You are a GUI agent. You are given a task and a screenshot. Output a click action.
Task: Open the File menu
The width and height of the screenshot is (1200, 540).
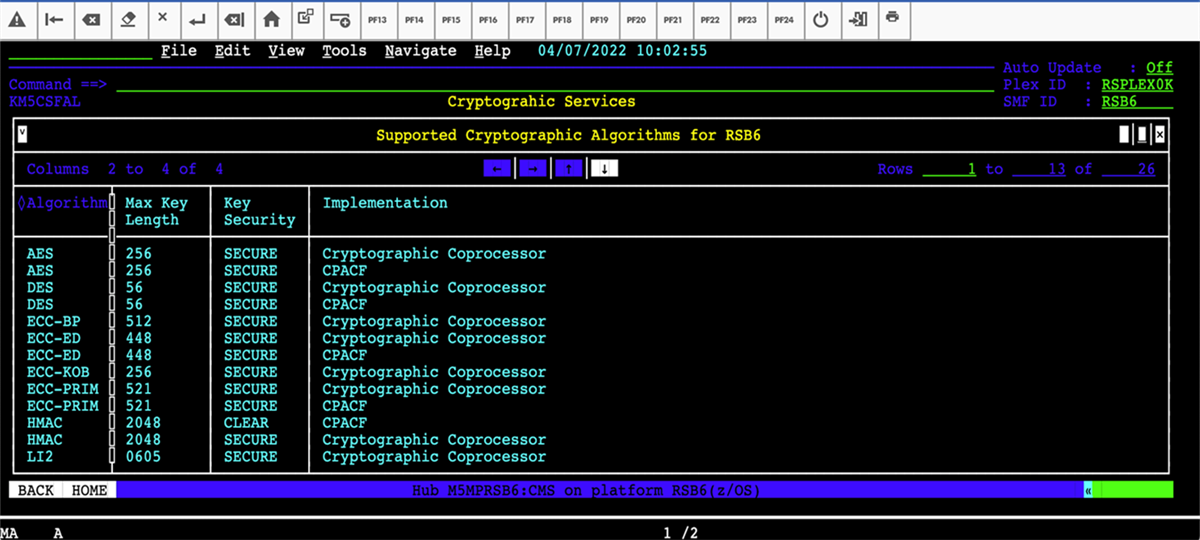[178, 51]
